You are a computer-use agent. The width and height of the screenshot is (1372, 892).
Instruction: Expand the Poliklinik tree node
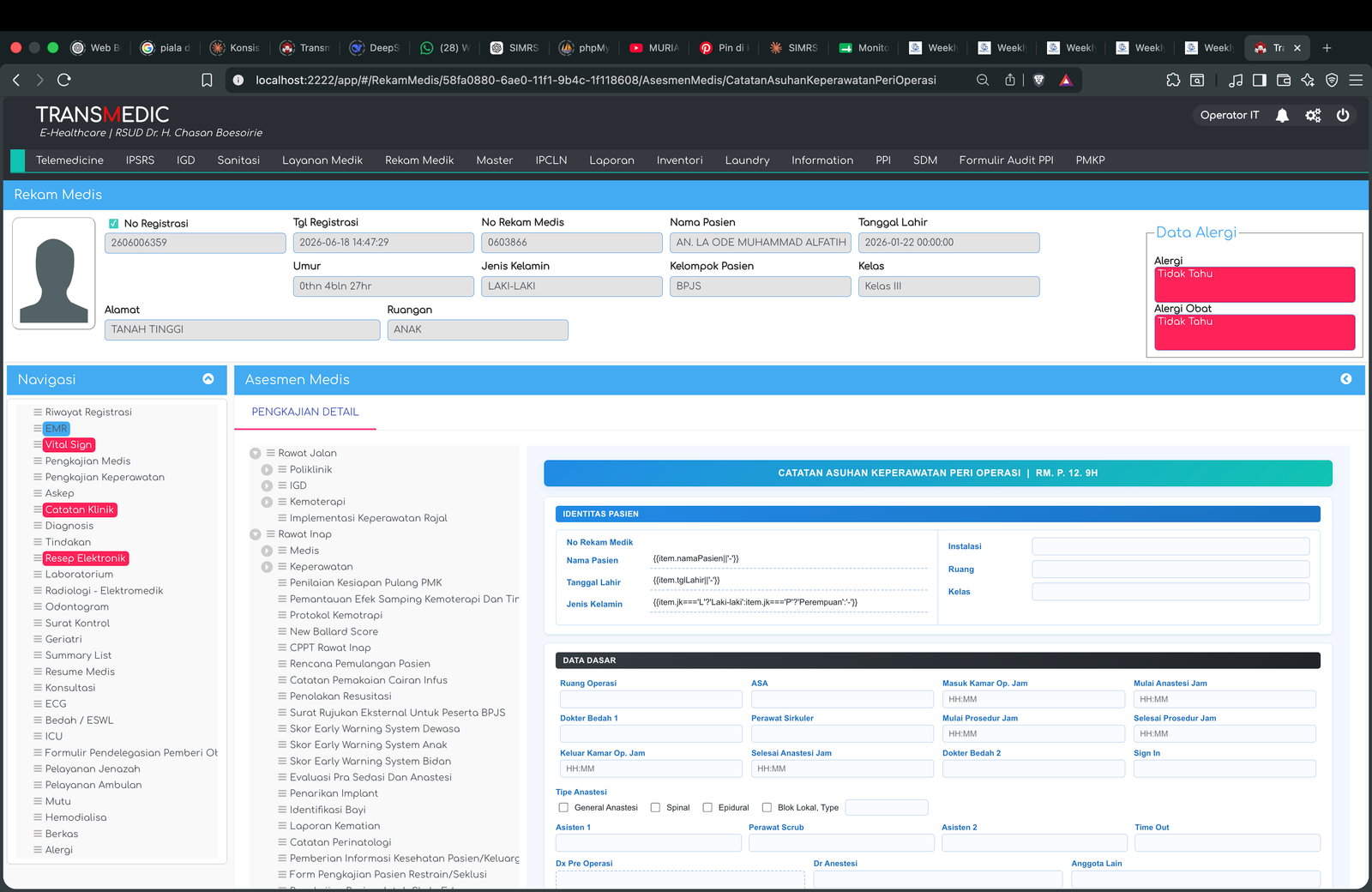tap(267, 469)
